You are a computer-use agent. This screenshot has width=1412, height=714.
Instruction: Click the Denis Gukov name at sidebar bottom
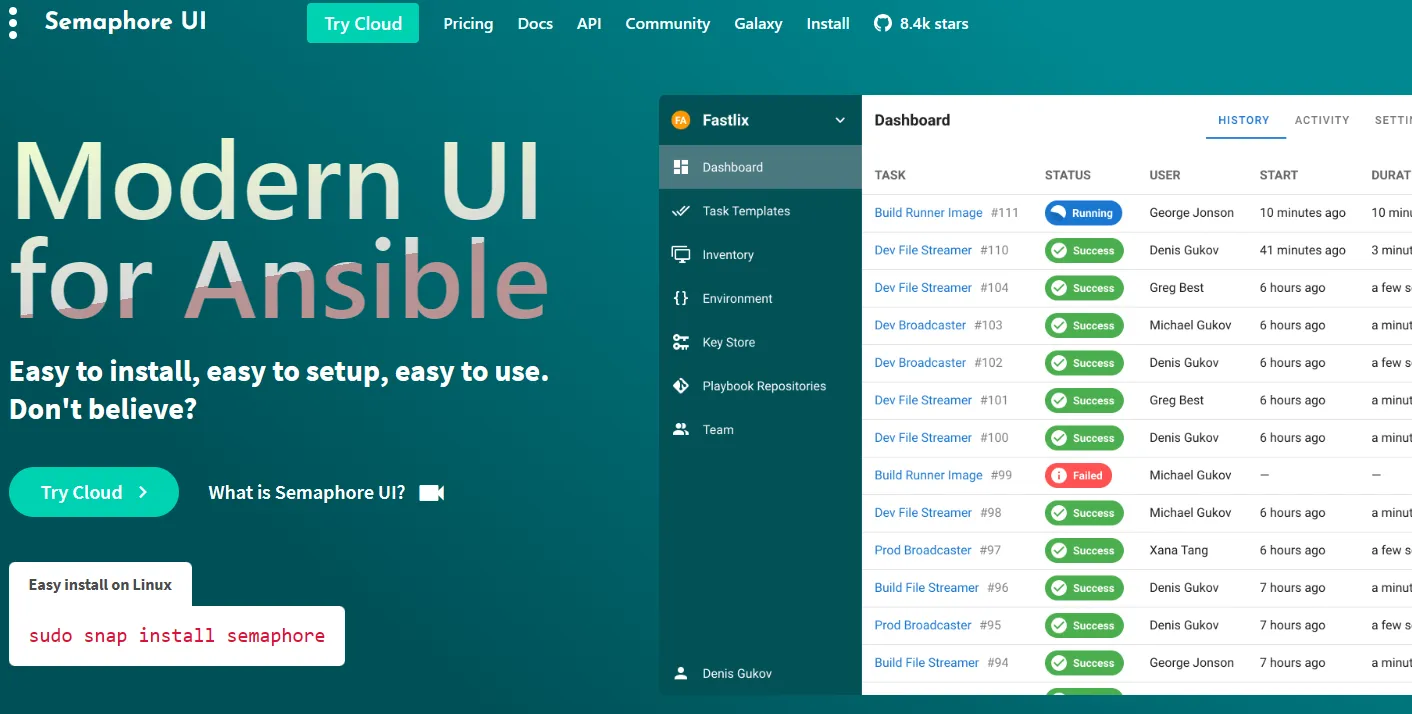[x=737, y=673]
